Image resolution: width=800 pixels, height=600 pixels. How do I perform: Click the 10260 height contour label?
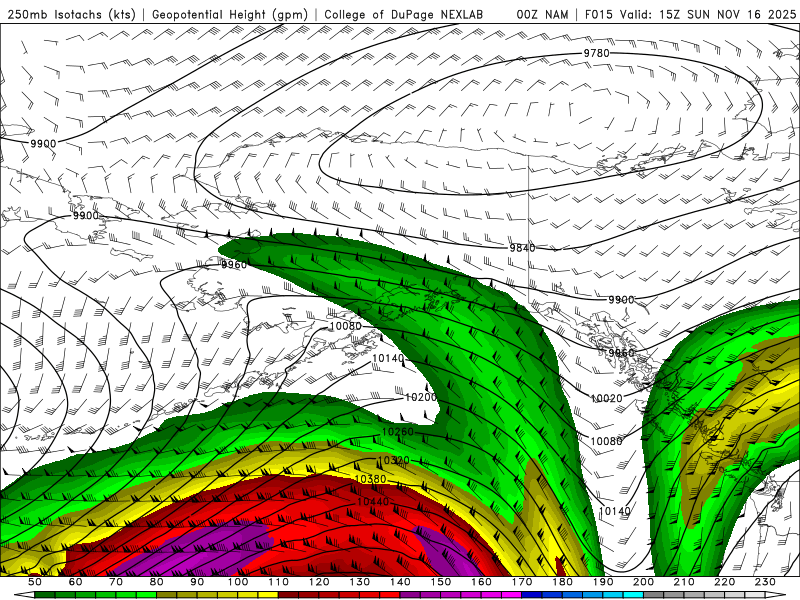397,432
